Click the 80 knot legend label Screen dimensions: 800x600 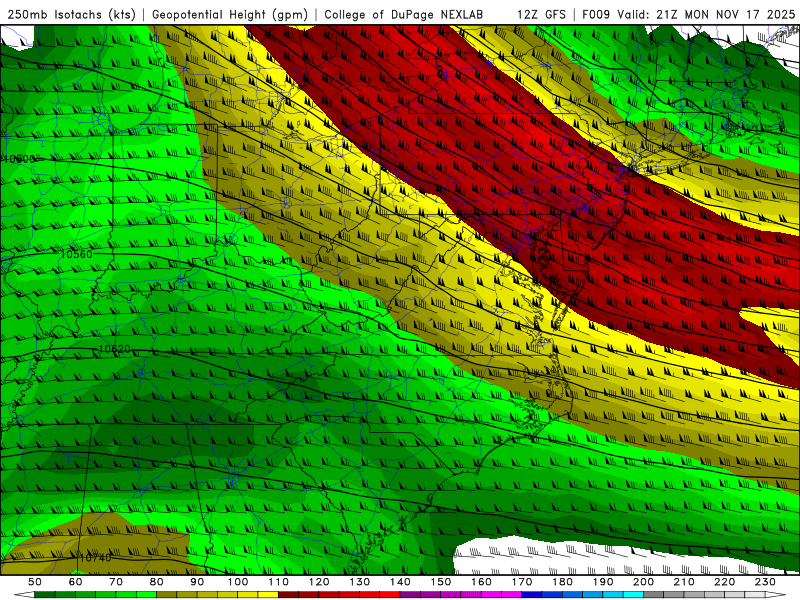click(156, 582)
